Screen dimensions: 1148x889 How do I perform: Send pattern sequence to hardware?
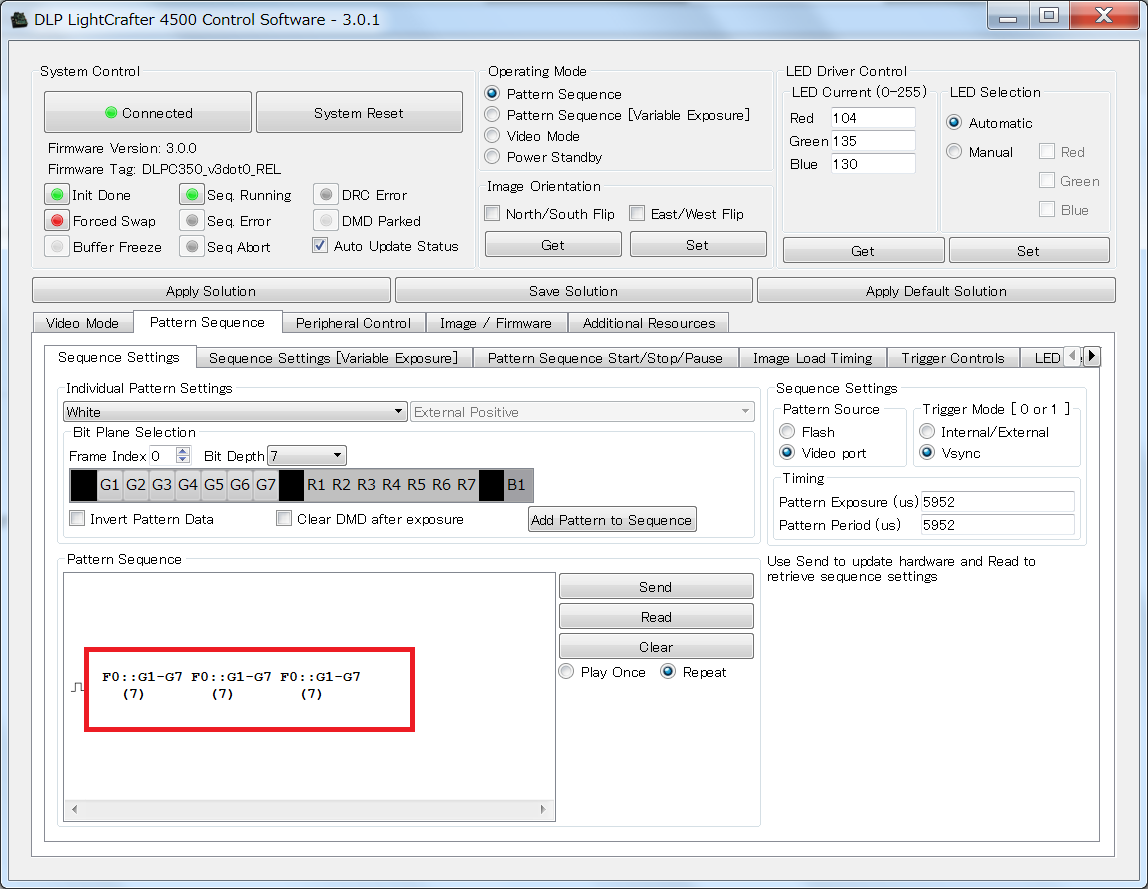pyautogui.click(x=655, y=587)
